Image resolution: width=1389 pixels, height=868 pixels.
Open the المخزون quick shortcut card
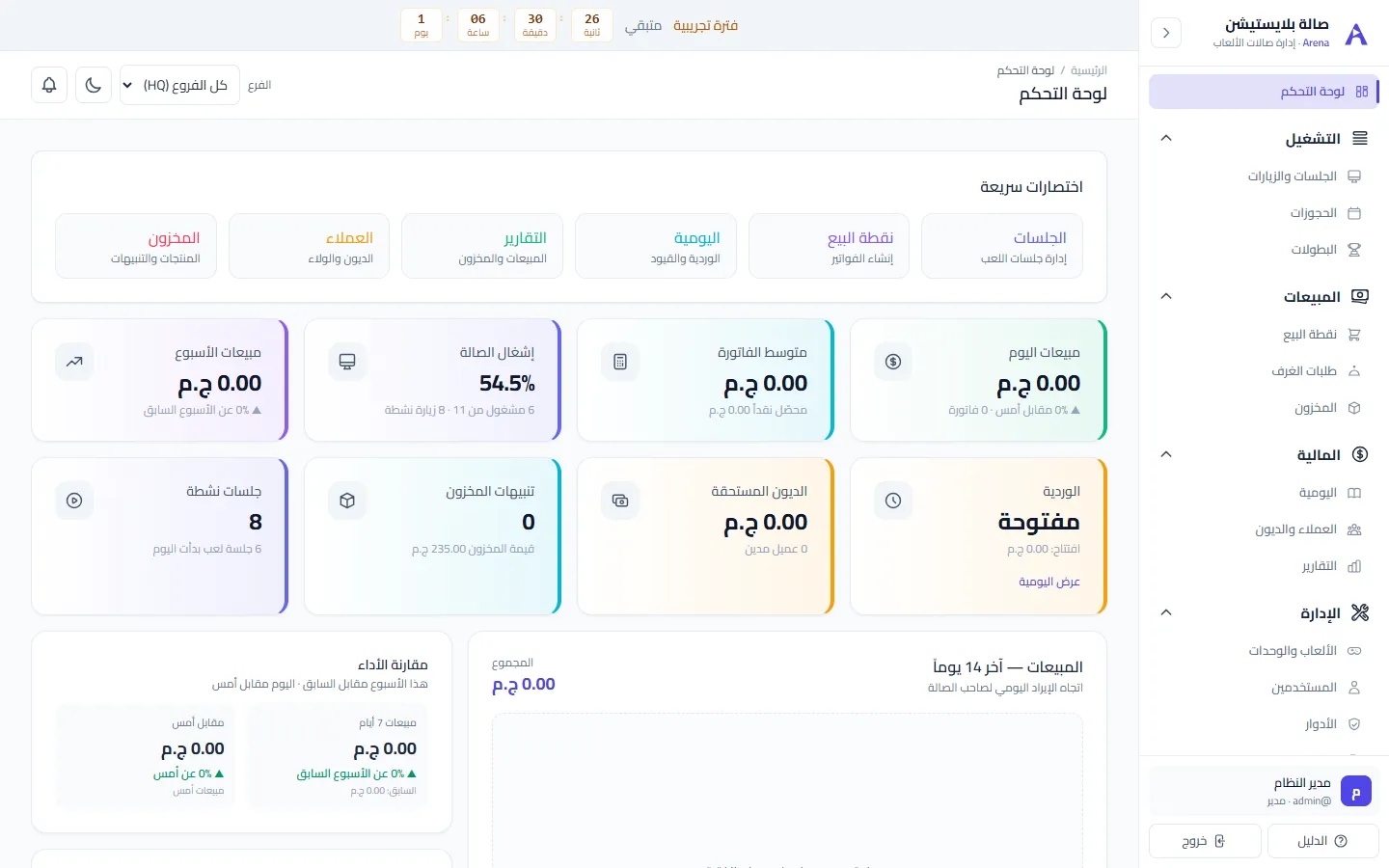pos(136,246)
